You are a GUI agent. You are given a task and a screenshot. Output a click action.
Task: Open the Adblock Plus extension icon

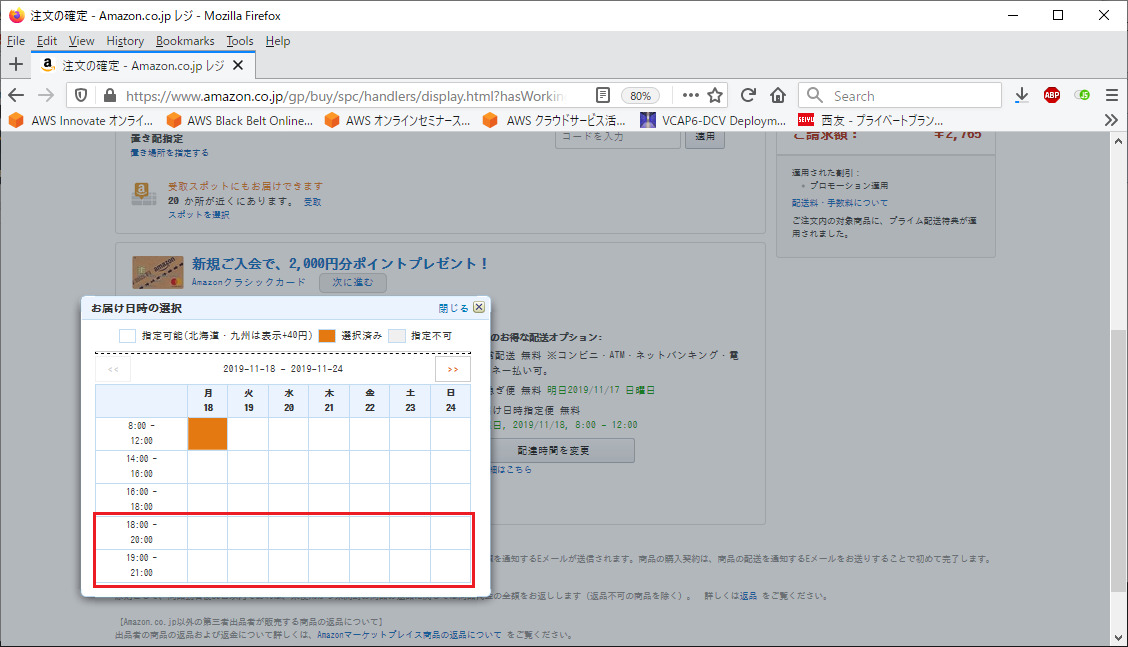tap(1052, 96)
